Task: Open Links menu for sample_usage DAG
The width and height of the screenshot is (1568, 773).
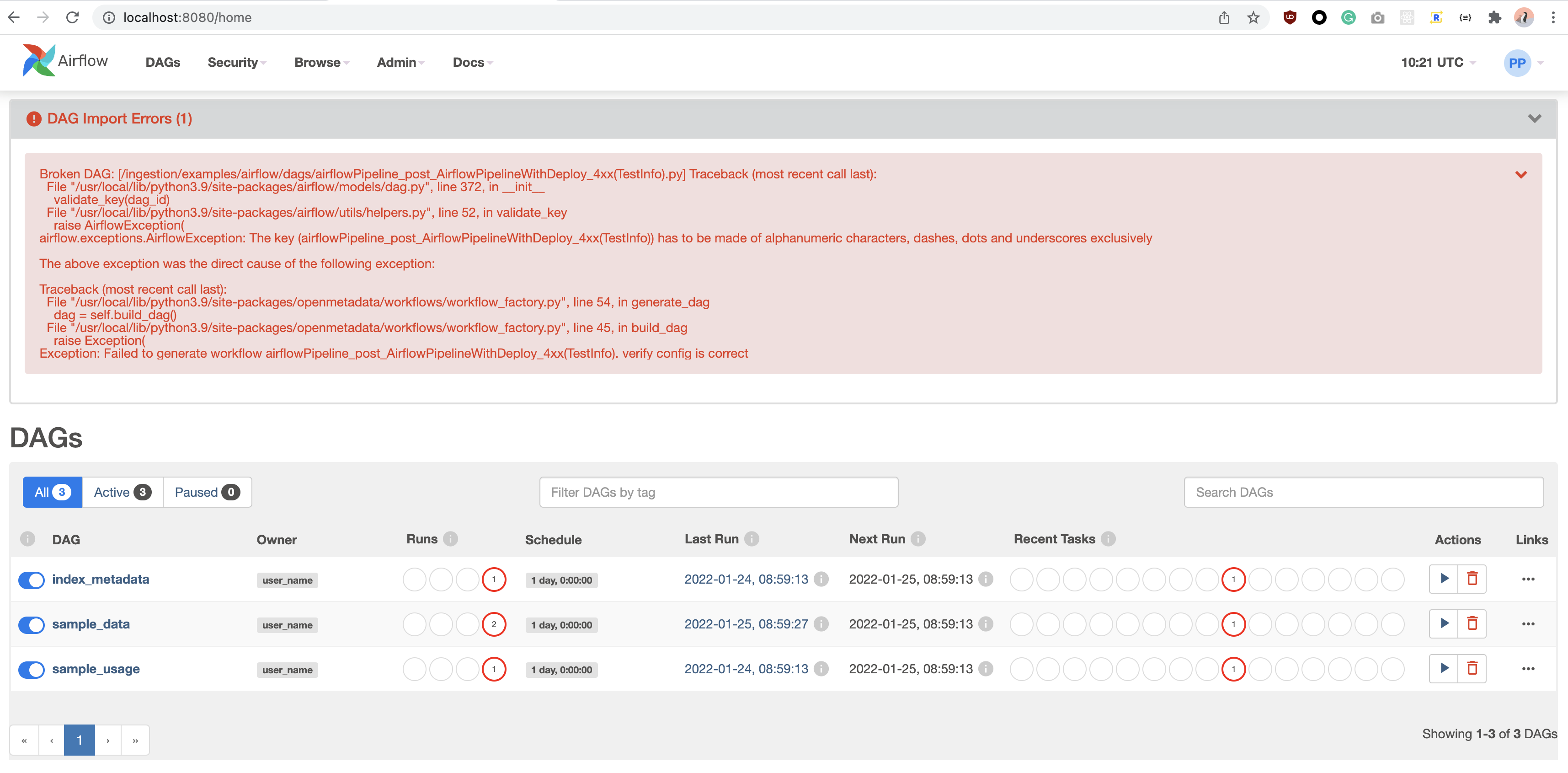Action: (1528, 668)
